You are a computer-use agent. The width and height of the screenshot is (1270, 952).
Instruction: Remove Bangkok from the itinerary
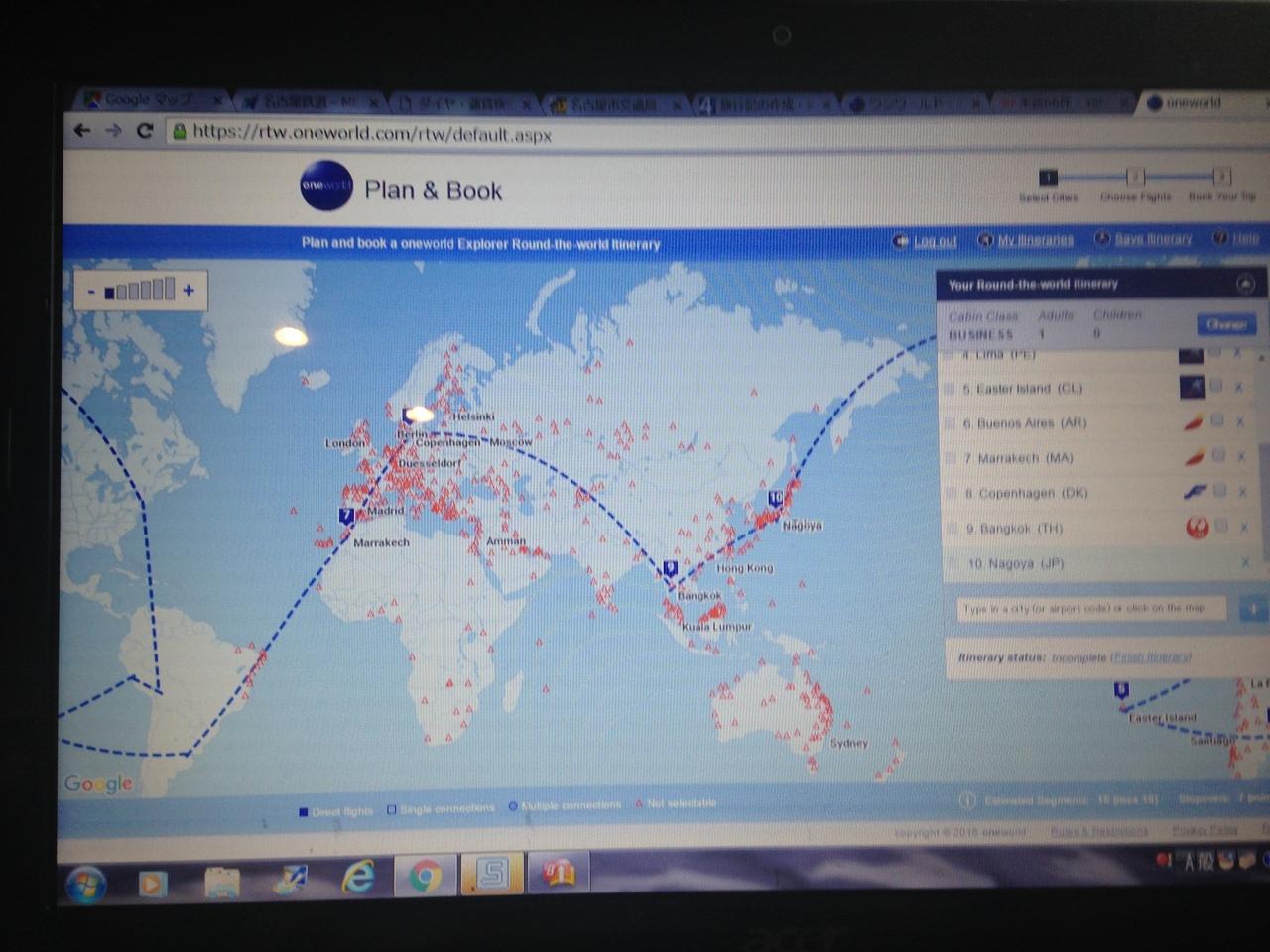1243,528
